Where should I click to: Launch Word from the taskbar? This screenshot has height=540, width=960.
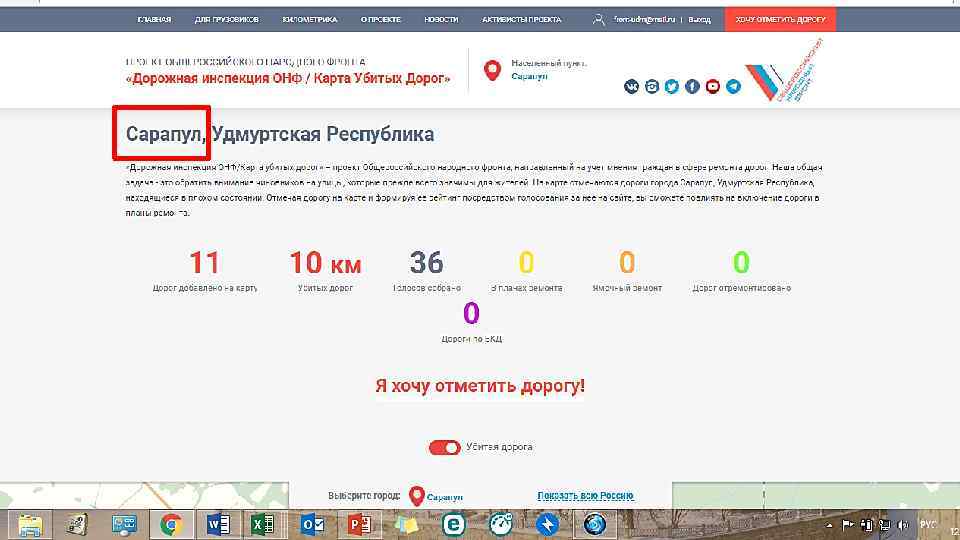218,525
